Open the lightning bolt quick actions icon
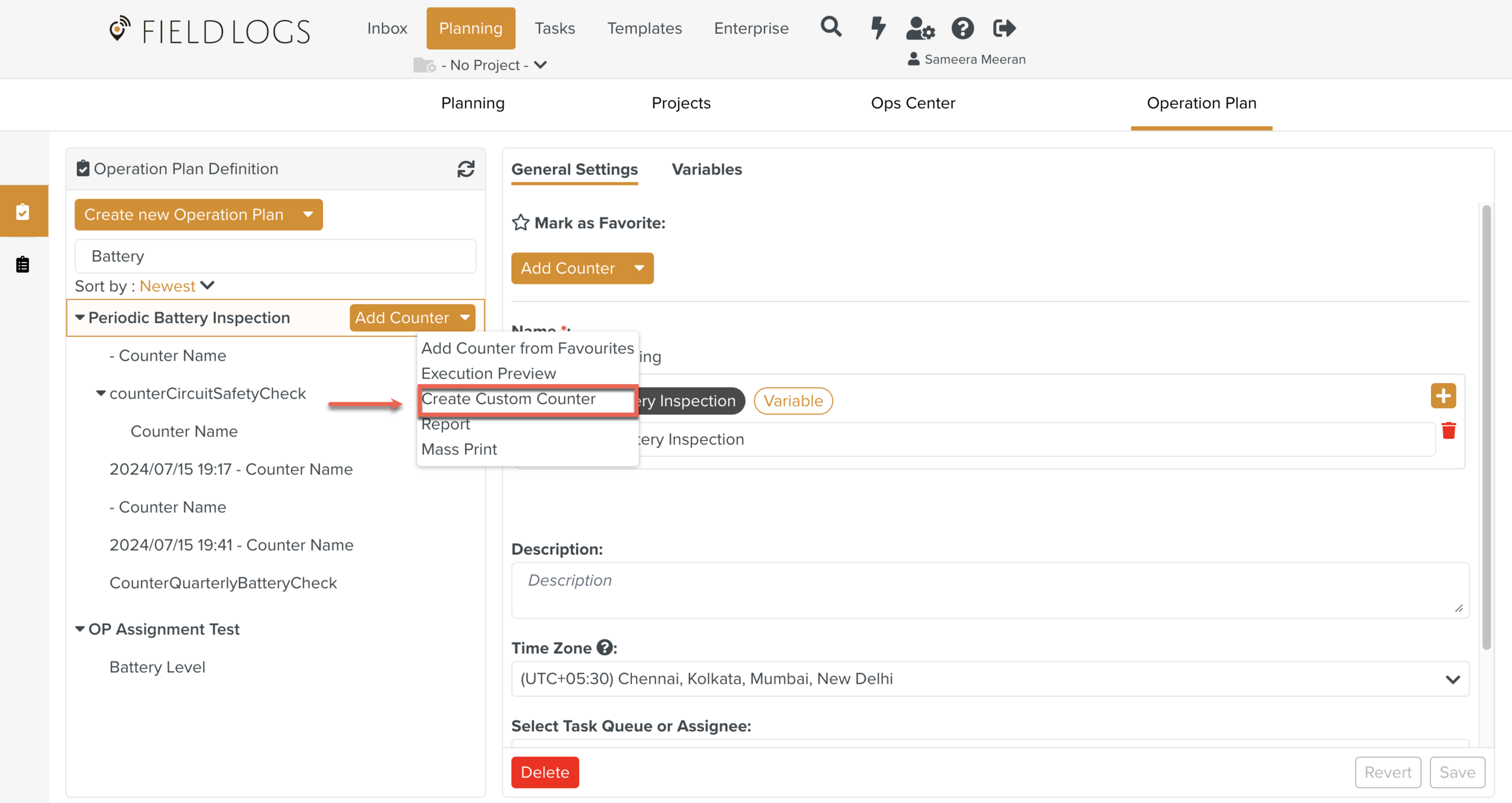This screenshot has height=803, width=1512. point(878,28)
